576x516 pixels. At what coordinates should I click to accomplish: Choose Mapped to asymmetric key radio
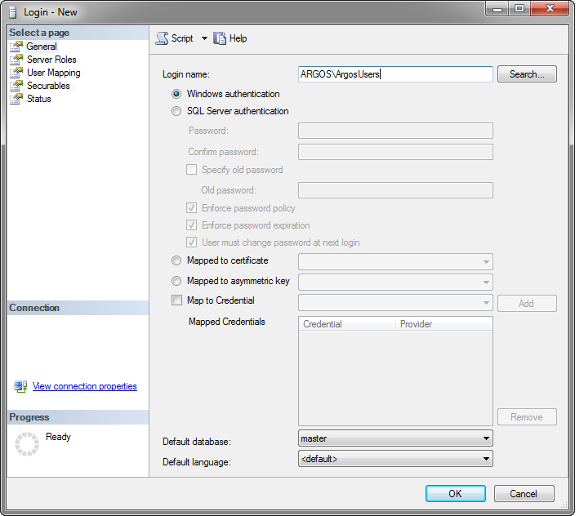point(176,281)
